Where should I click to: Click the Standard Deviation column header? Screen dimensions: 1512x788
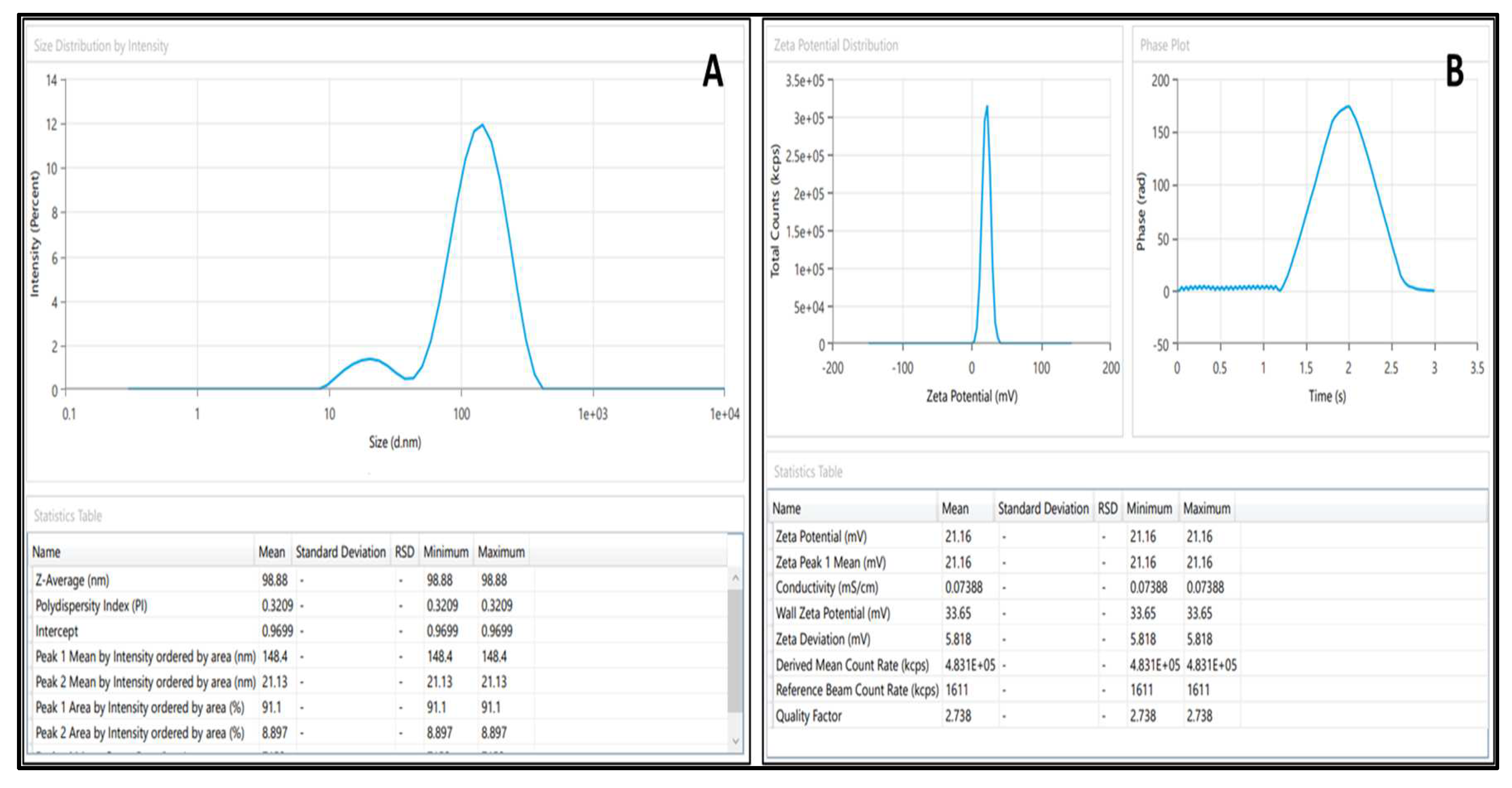tap(340, 551)
